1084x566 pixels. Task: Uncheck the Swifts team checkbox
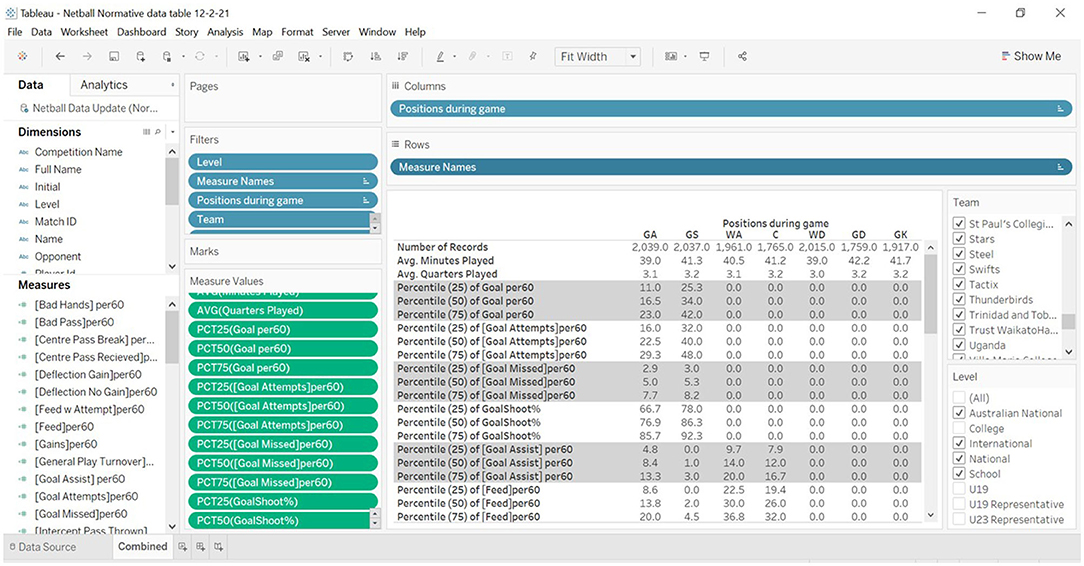click(x=959, y=269)
